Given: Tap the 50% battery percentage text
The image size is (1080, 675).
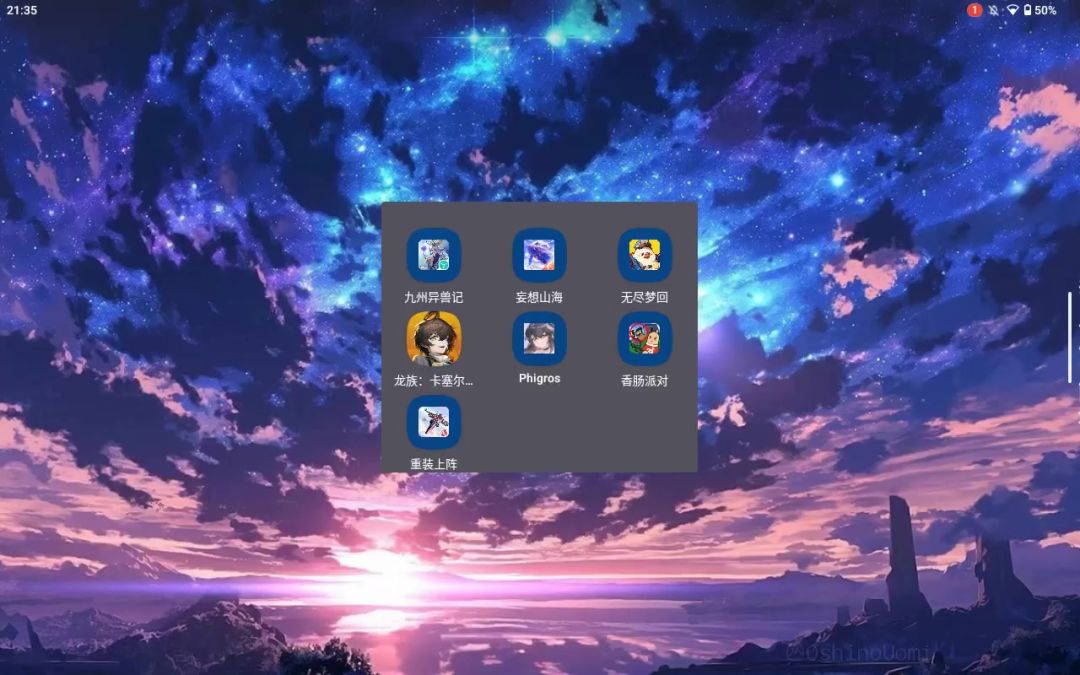Looking at the screenshot, I should click(1045, 10).
